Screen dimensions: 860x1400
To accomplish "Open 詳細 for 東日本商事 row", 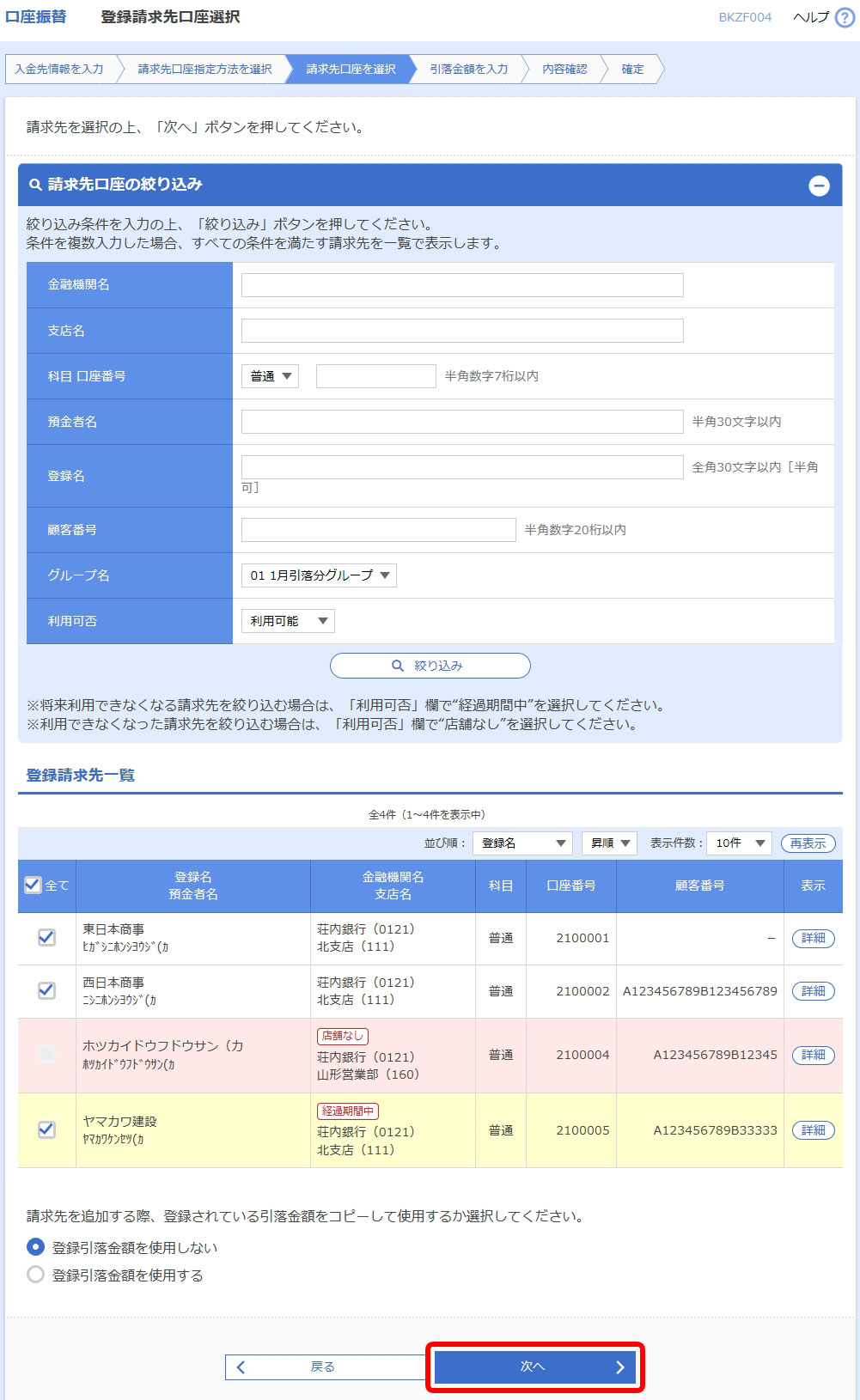I will (x=813, y=938).
